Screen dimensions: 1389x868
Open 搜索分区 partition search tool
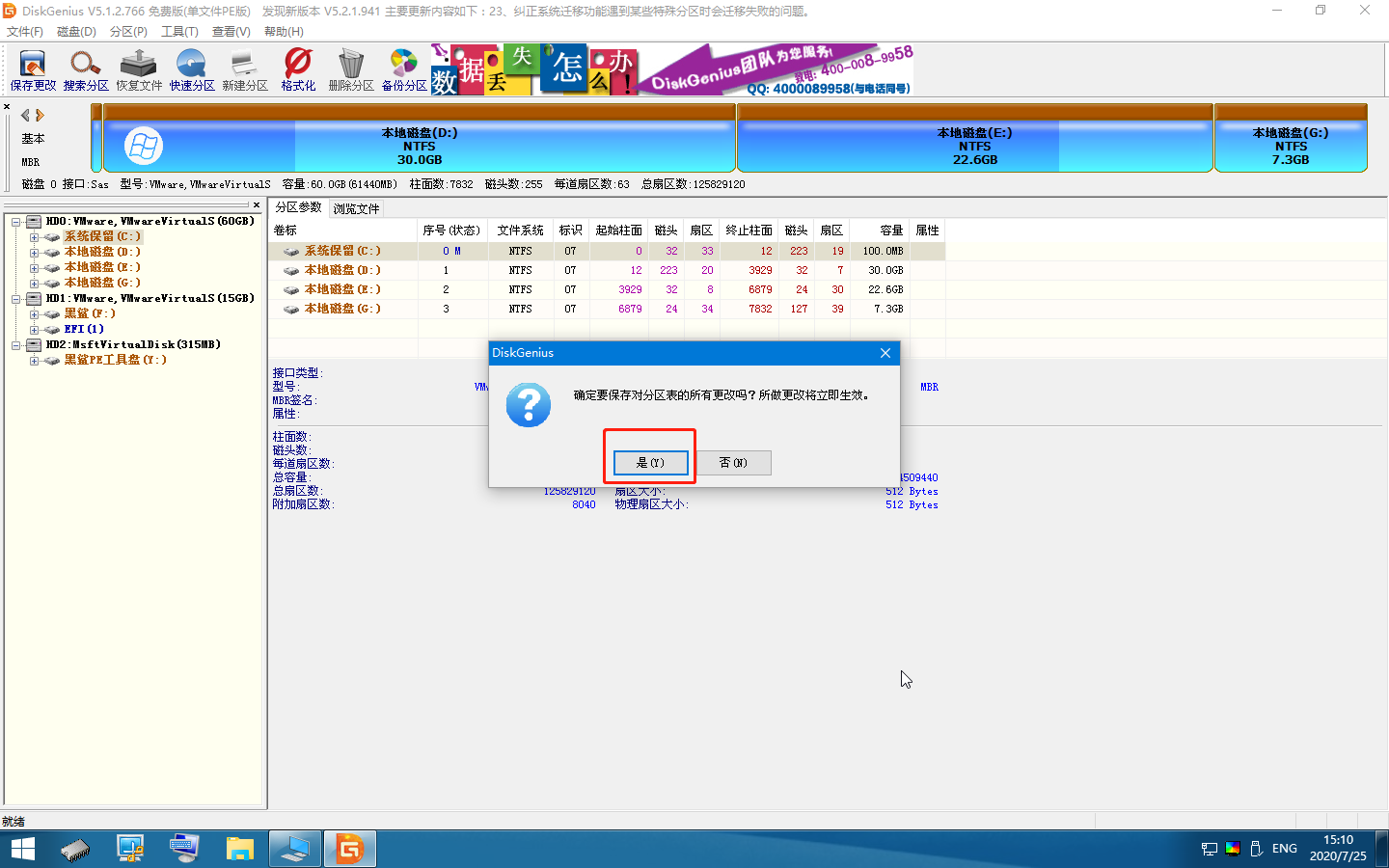(86, 70)
